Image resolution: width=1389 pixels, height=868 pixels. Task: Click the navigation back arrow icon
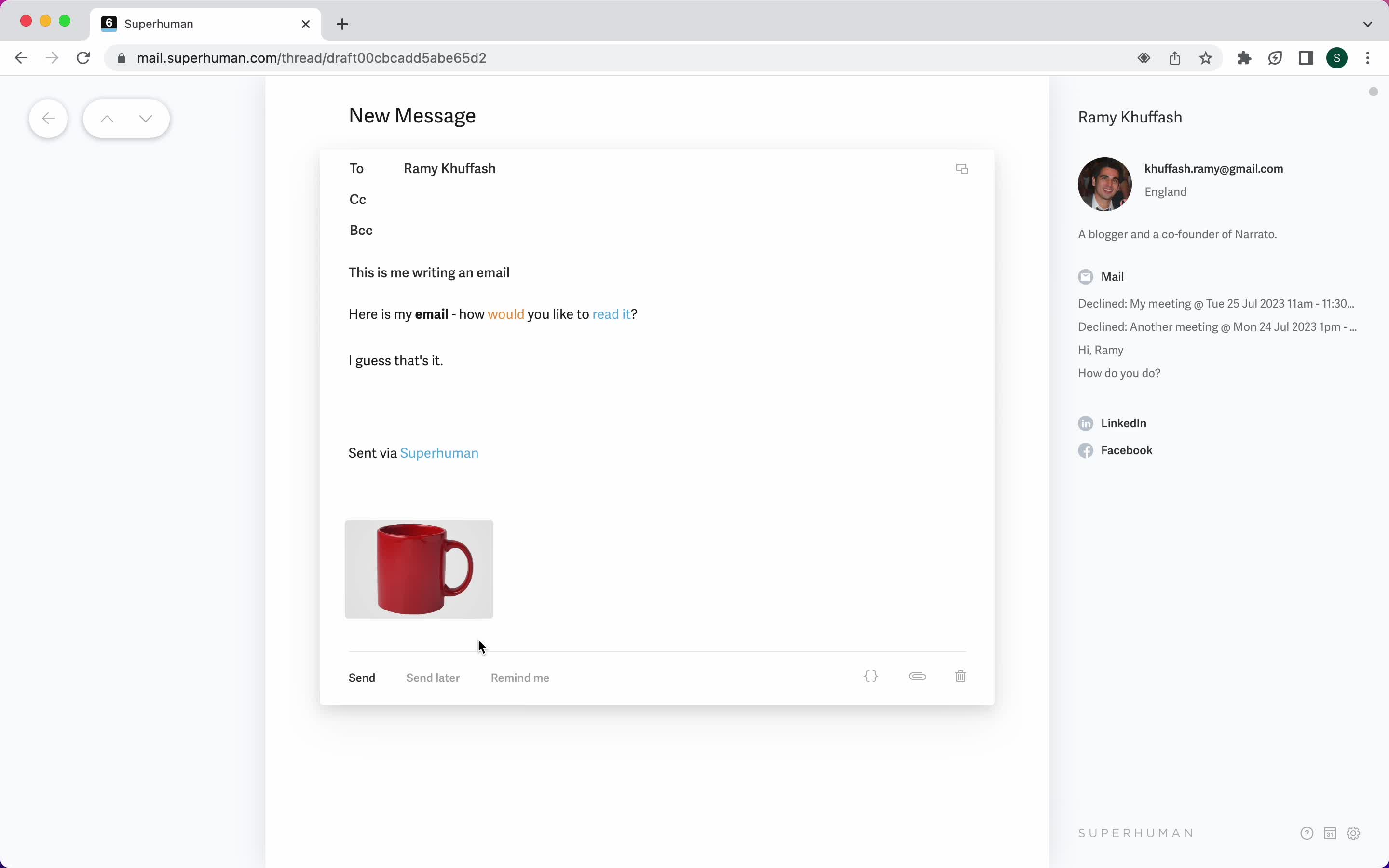[x=48, y=118]
